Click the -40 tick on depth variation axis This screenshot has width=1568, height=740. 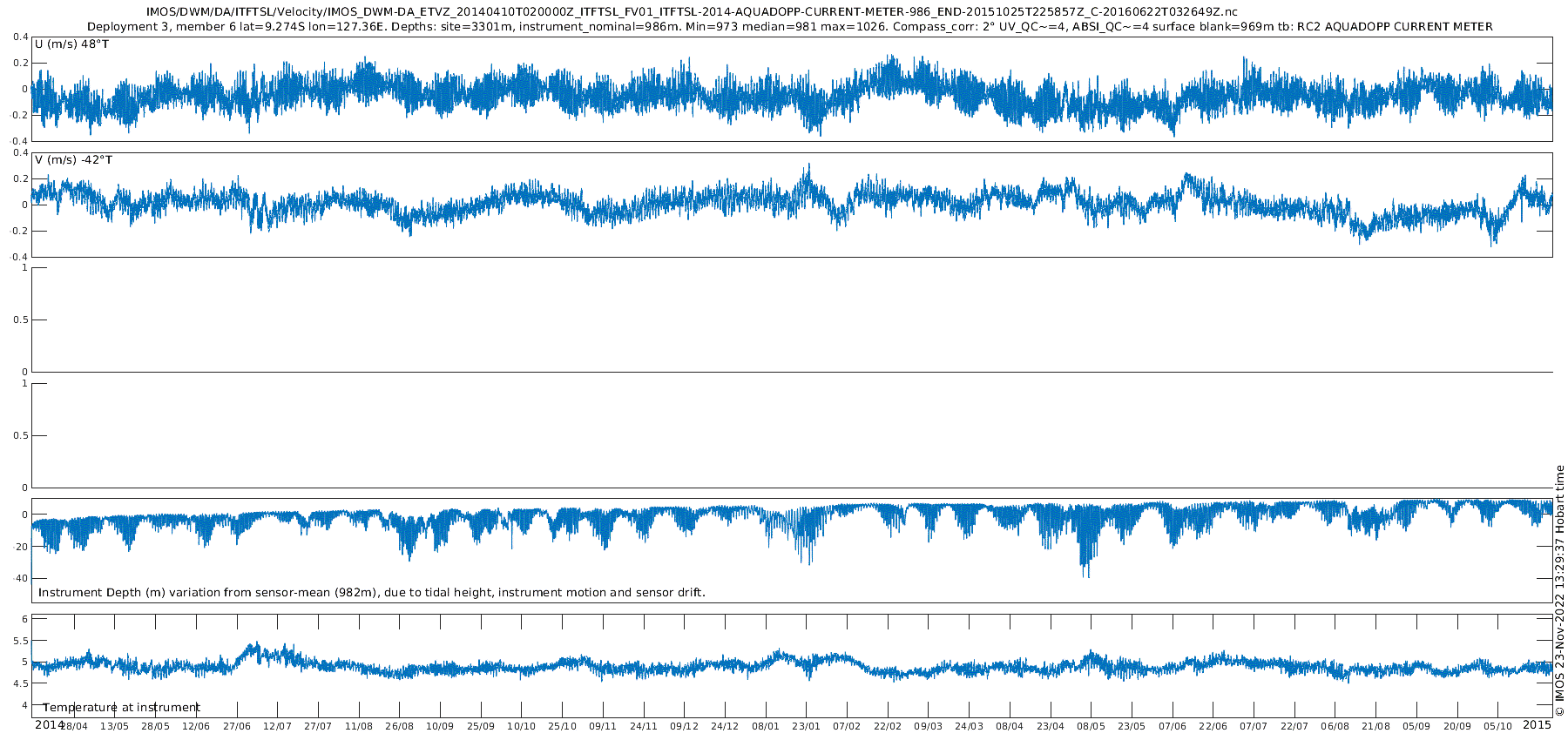click(x=21, y=579)
